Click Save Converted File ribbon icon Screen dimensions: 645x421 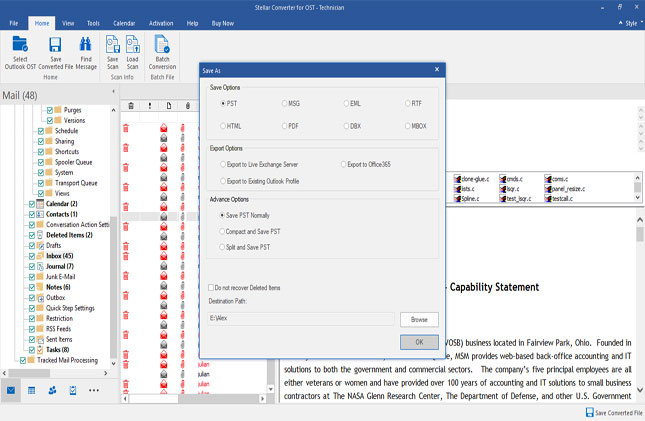coord(55,44)
